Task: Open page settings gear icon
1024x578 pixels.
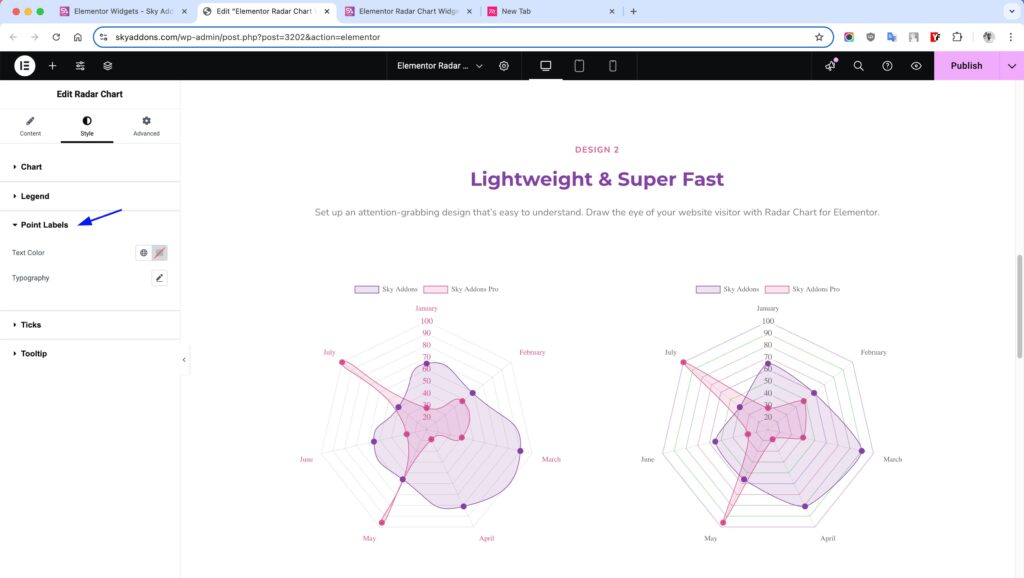Action: (504, 66)
